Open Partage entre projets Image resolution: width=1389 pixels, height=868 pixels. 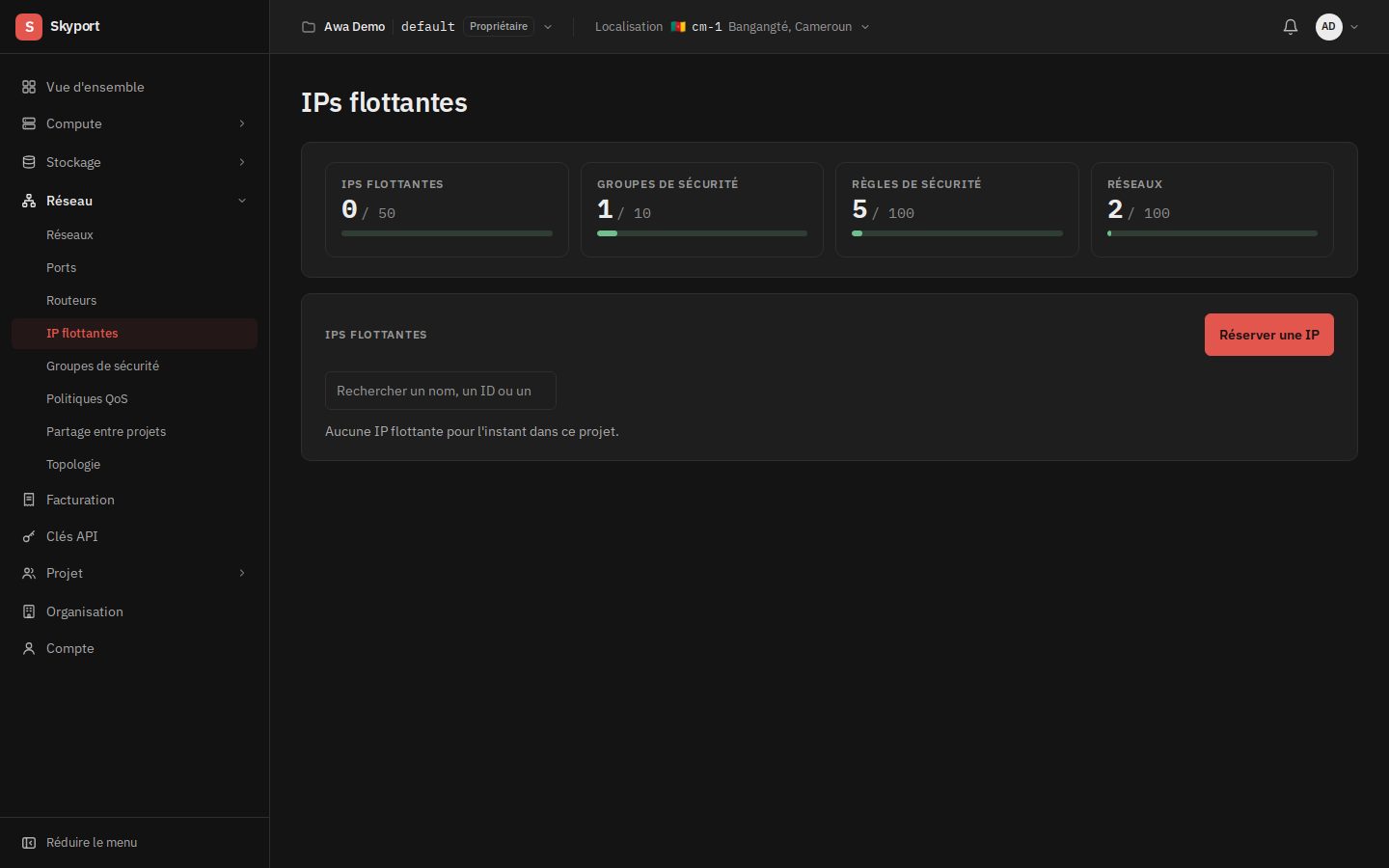click(134, 431)
